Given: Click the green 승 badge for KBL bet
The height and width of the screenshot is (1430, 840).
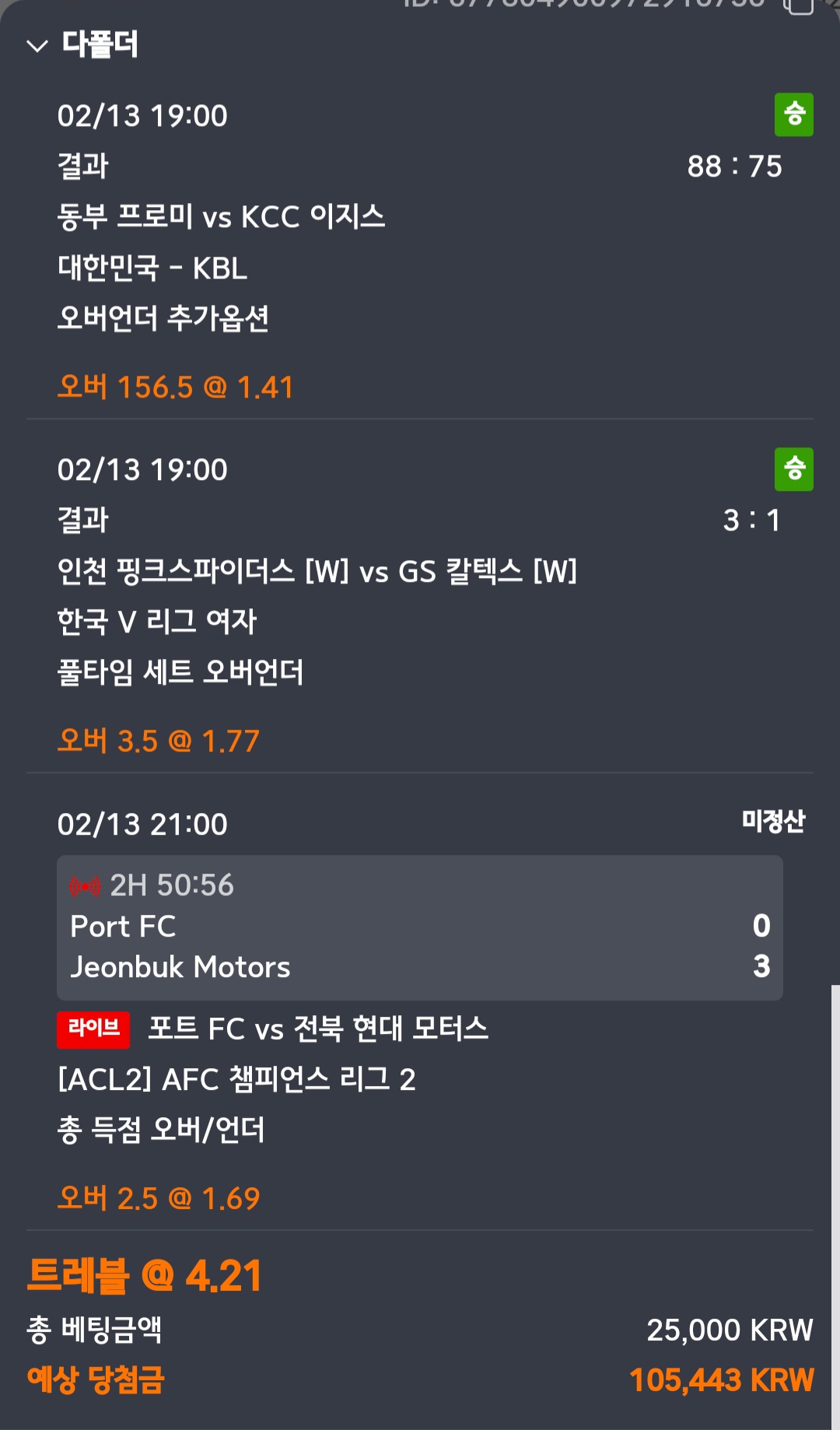Looking at the screenshot, I should click(x=793, y=115).
